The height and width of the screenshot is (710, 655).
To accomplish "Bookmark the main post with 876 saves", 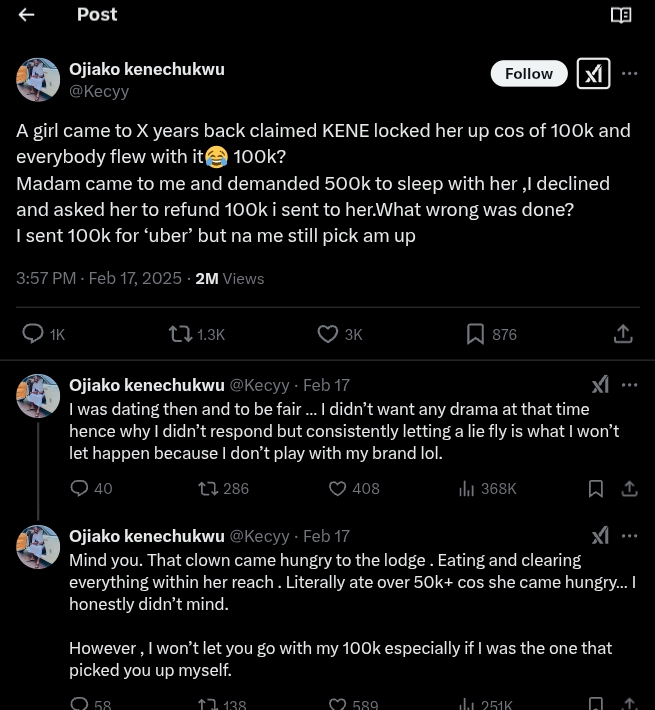I will [x=476, y=334].
